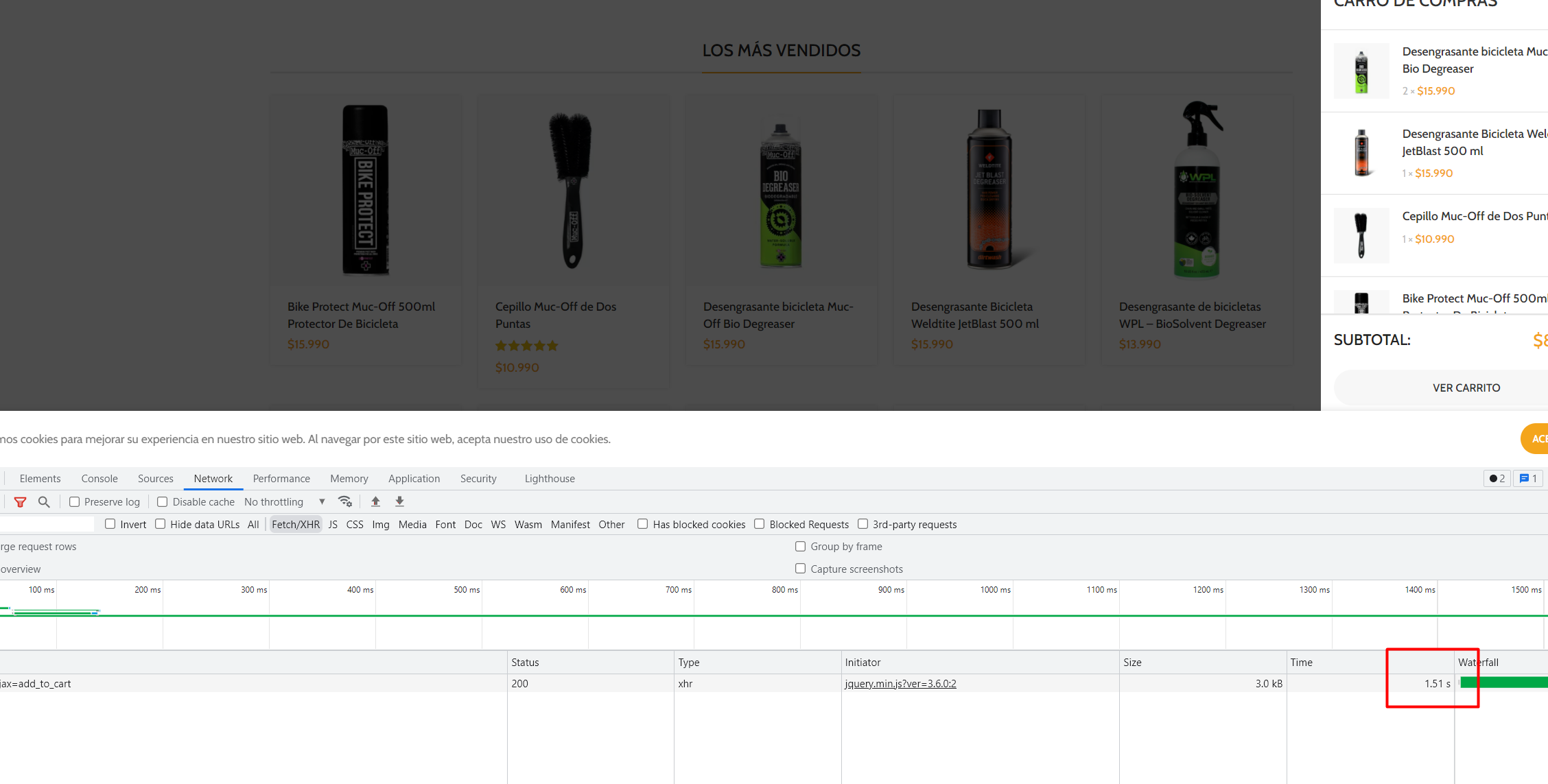Filter requests by Media
The image size is (1548, 784).
[412, 525]
